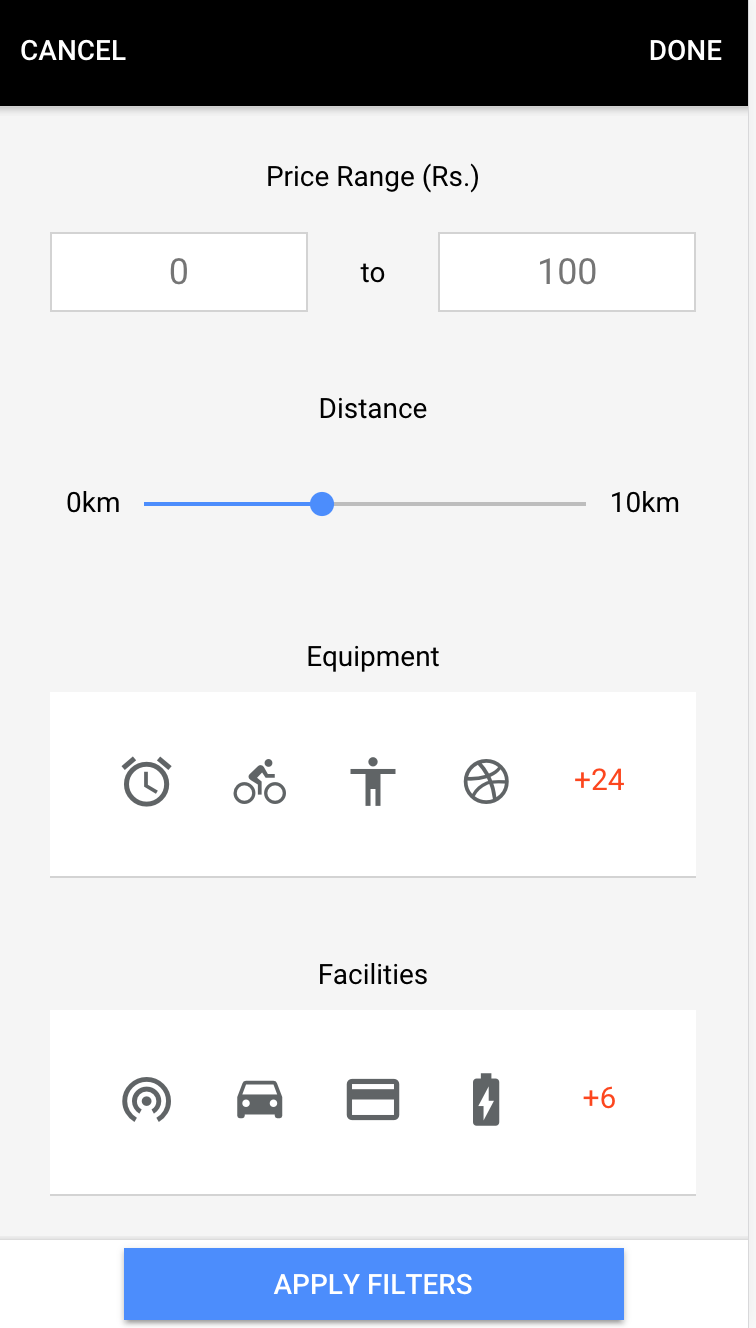This screenshot has width=756, height=1328.
Task: Select the car parking facility icon
Action: (x=260, y=1099)
